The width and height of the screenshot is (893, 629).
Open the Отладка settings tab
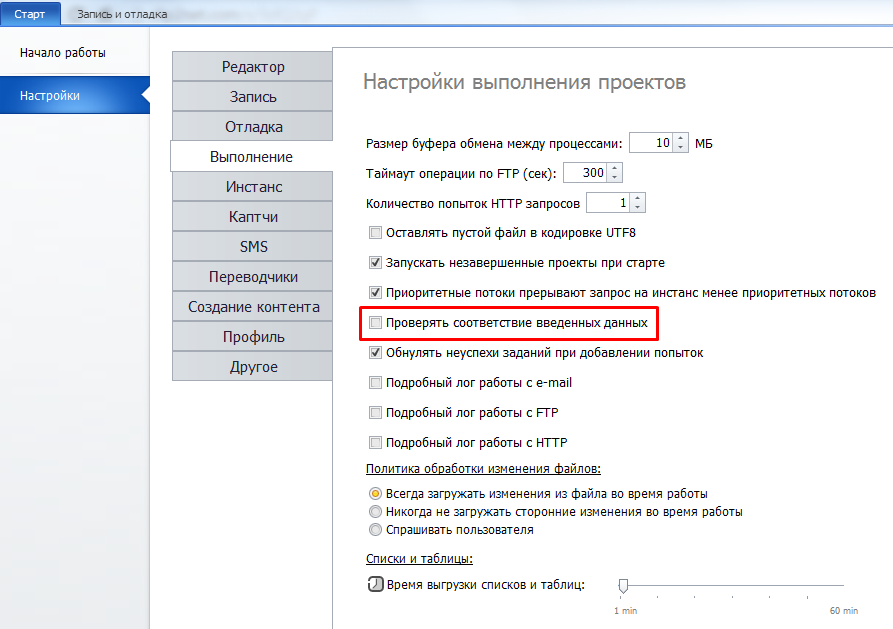coord(252,126)
